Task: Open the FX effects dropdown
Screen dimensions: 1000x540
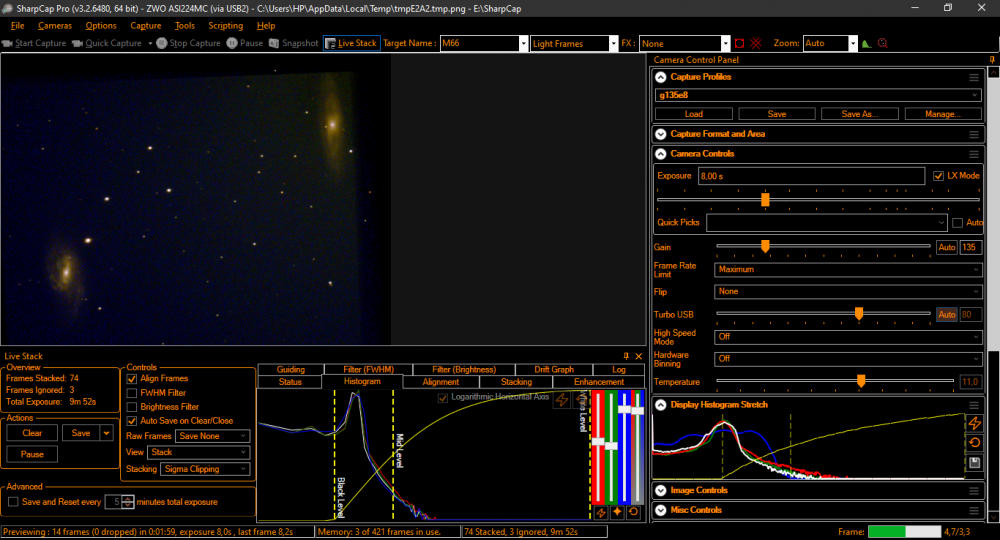Action: coord(725,43)
